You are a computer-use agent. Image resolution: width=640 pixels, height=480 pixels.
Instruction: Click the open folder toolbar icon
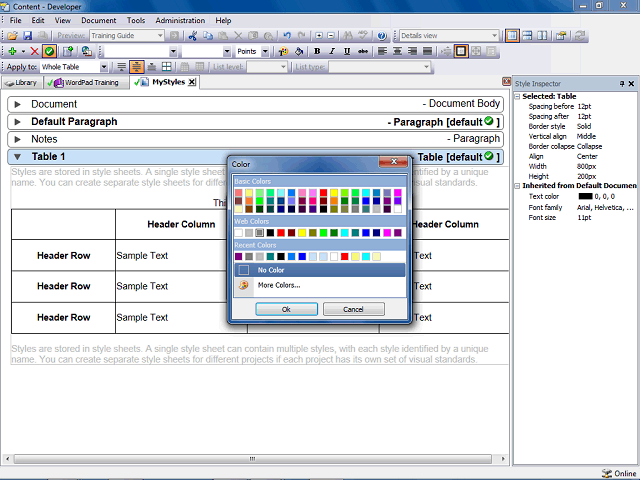pos(12,36)
